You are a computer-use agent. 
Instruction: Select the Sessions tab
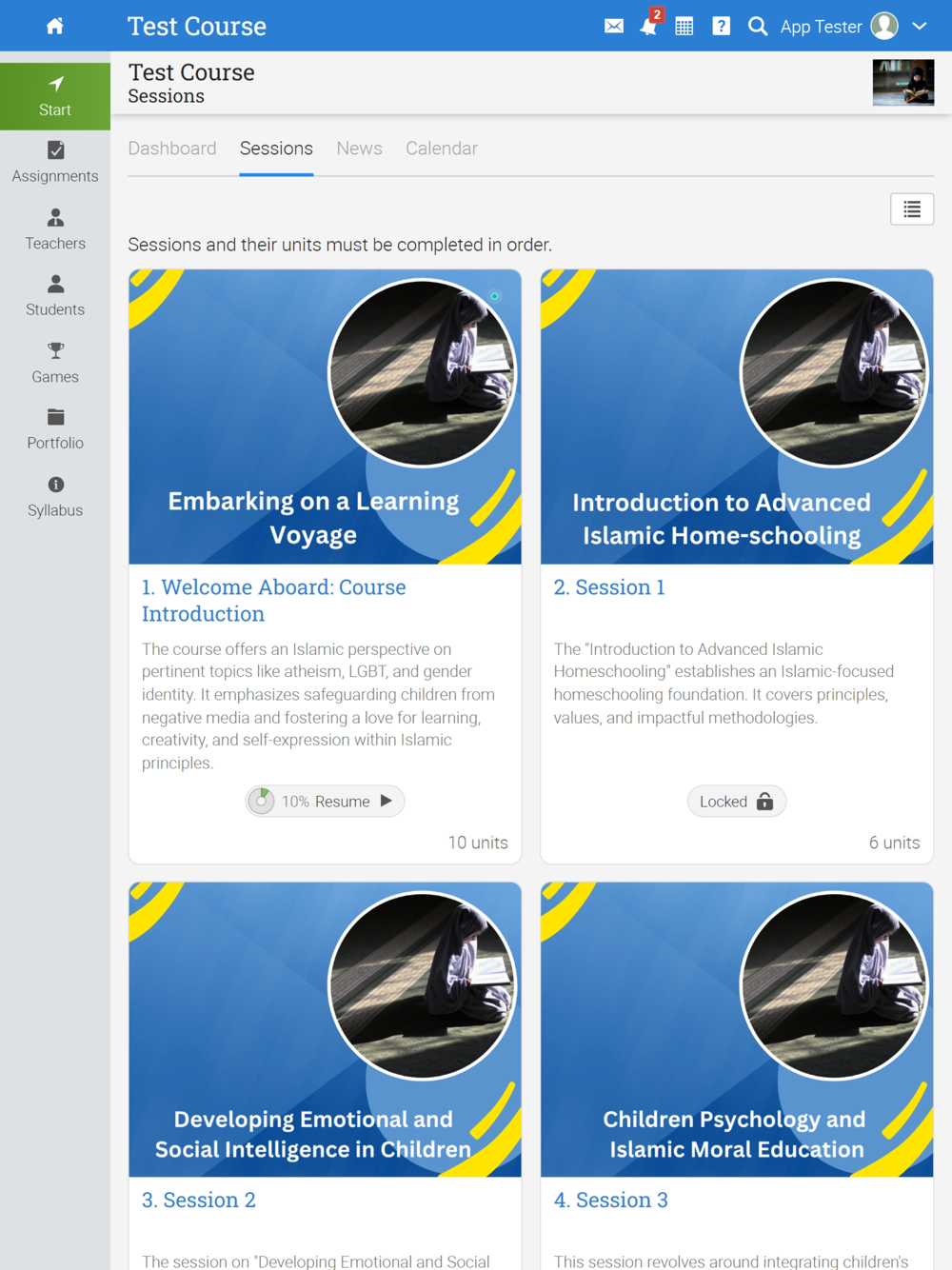click(x=276, y=149)
